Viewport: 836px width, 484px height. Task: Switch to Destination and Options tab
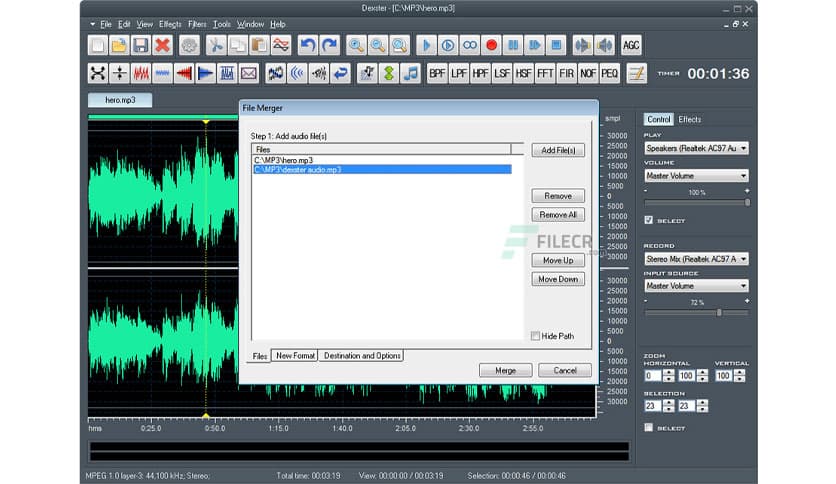361,356
